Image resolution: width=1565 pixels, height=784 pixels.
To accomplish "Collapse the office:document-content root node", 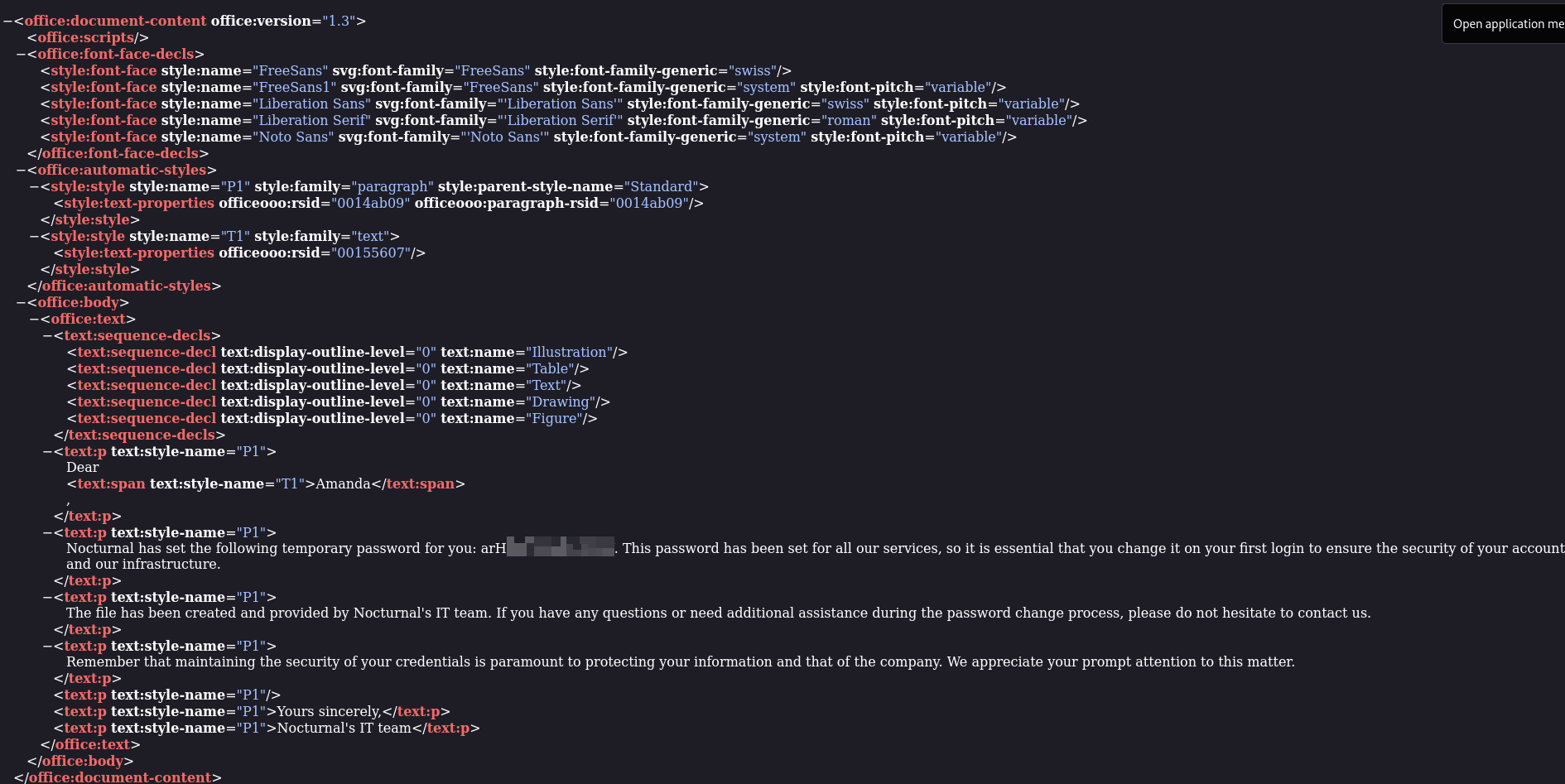I will pos(7,22).
